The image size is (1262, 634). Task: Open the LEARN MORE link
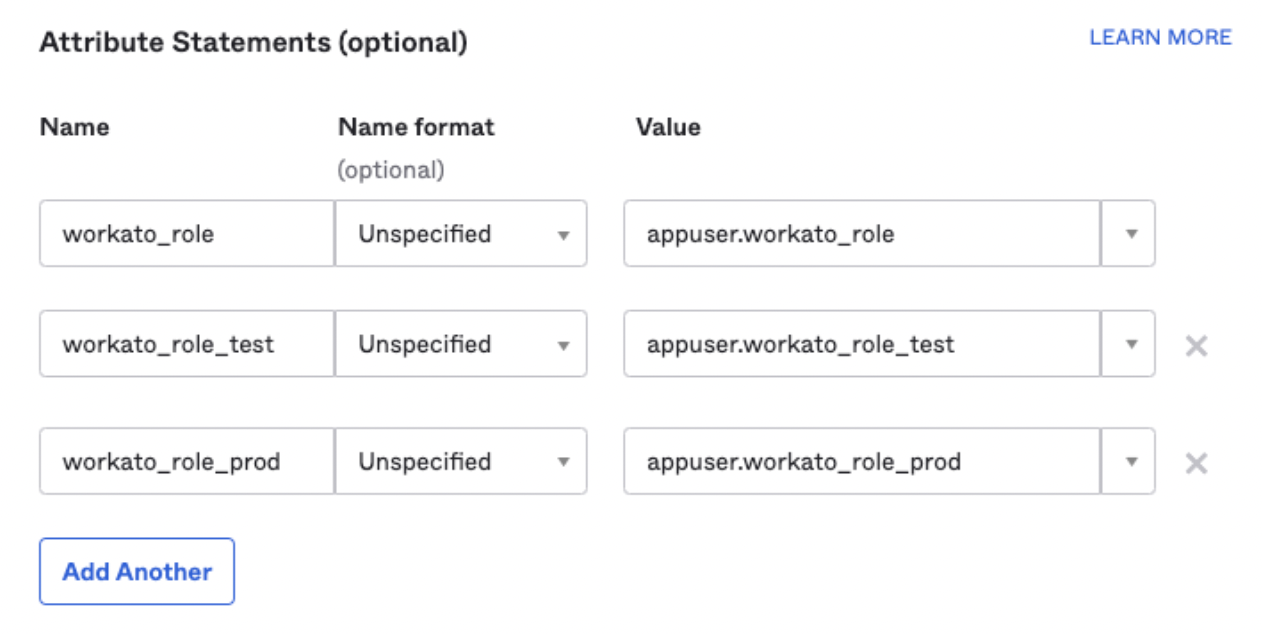(x=1160, y=38)
